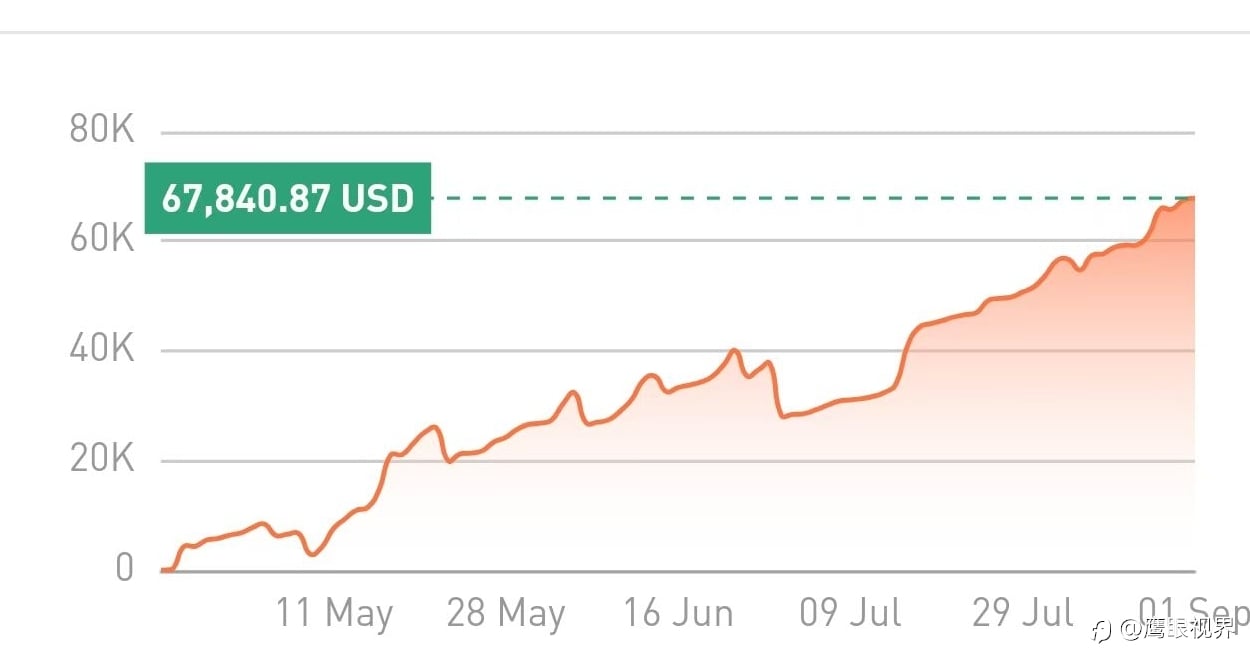Click the 67,840.87 USD price tag

click(x=288, y=198)
